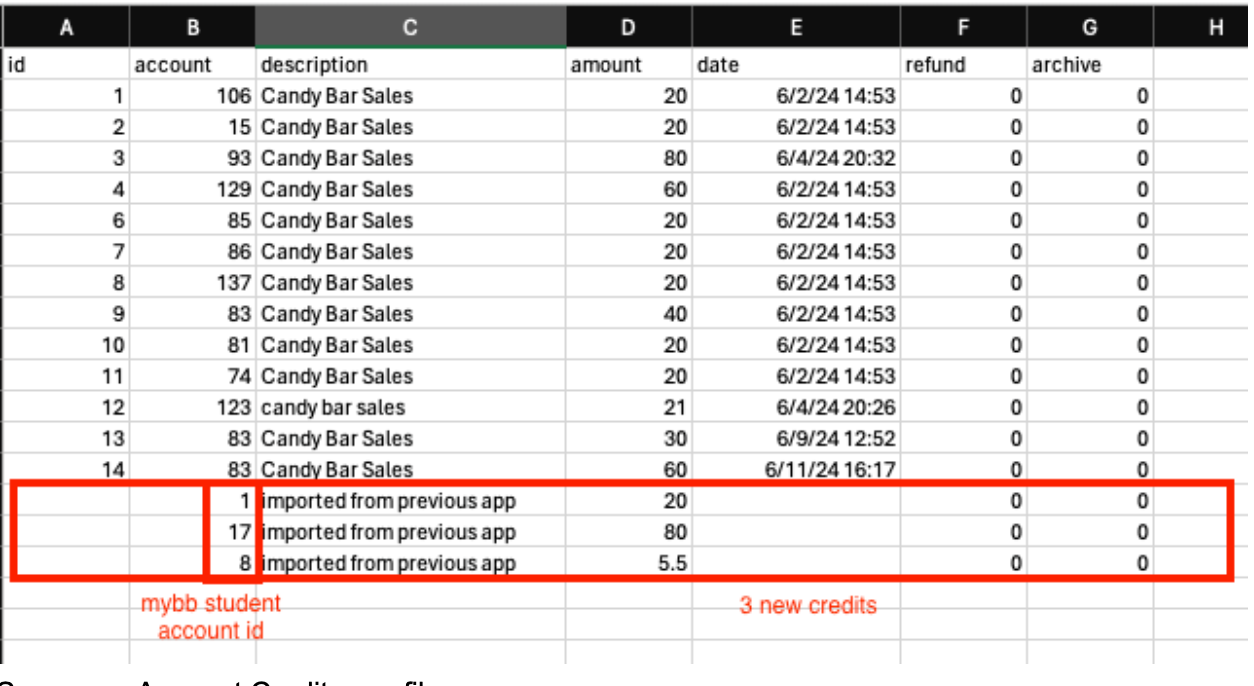The width and height of the screenshot is (1254, 686).
Task: Select account cell containing 86
Action: tap(193, 251)
